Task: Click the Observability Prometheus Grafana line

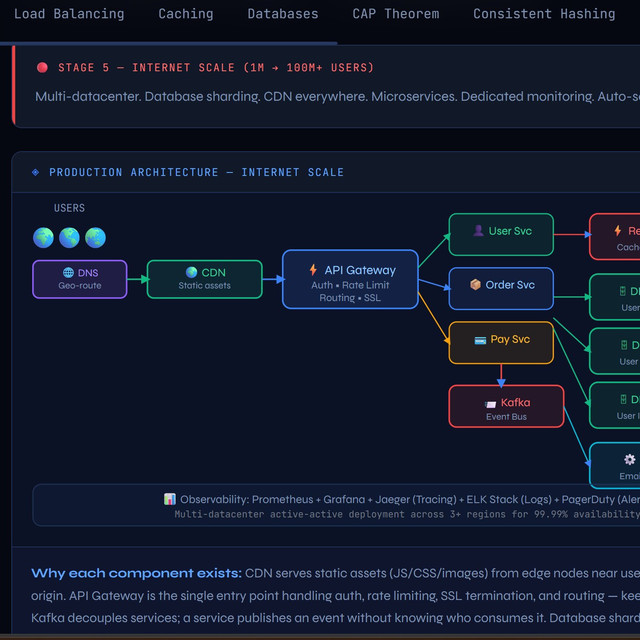Action: [409, 500]
